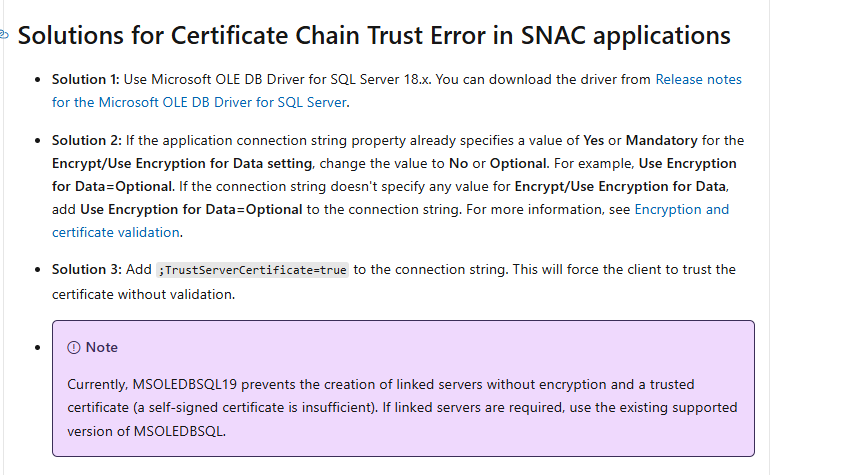Click the 'certificate validation' link text
Viewport: 843px width, 475px height.
pyautogui.click(x=116, y=233)
